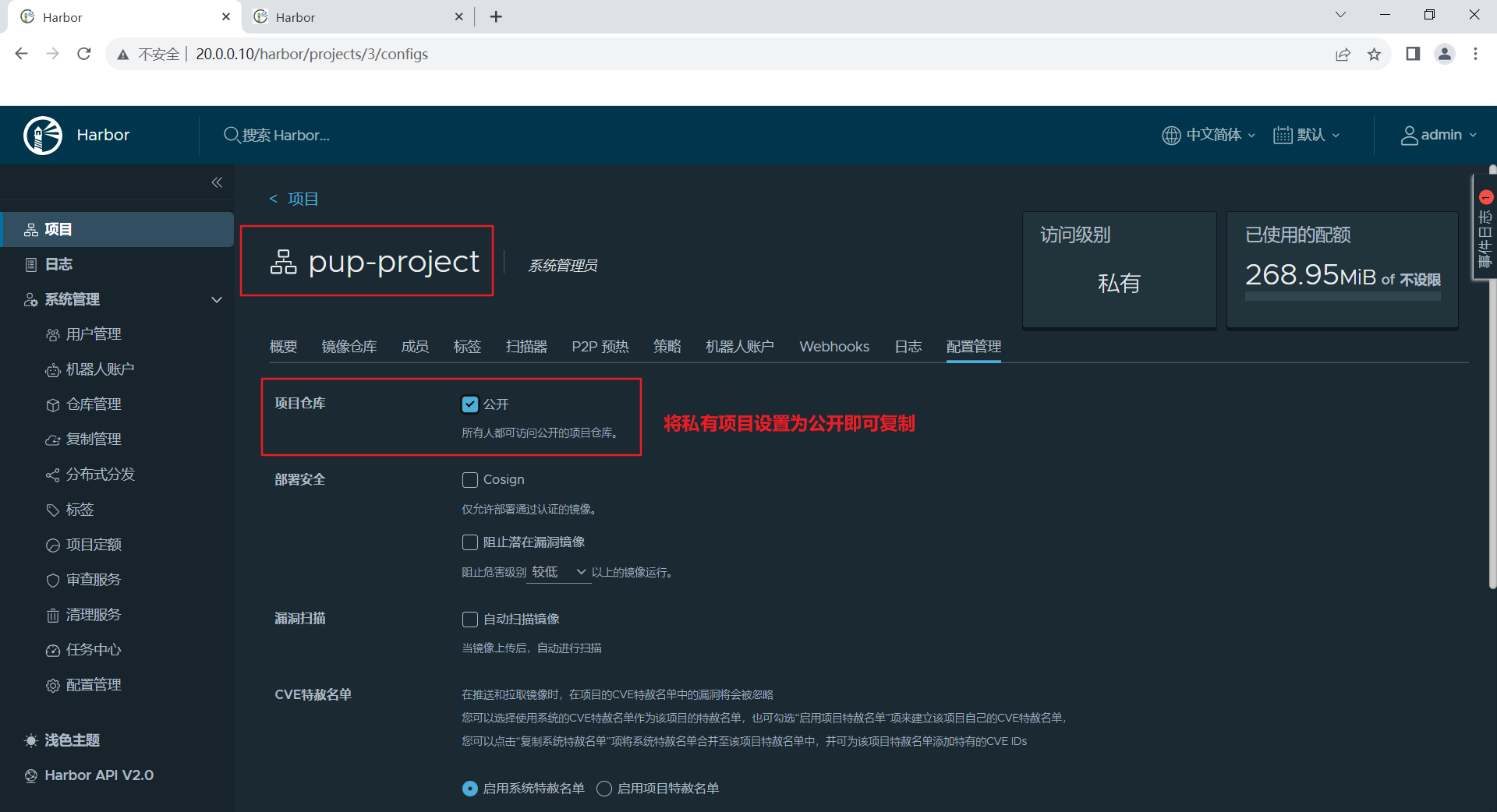Enable the Cosign checkbox

[470, 479]
